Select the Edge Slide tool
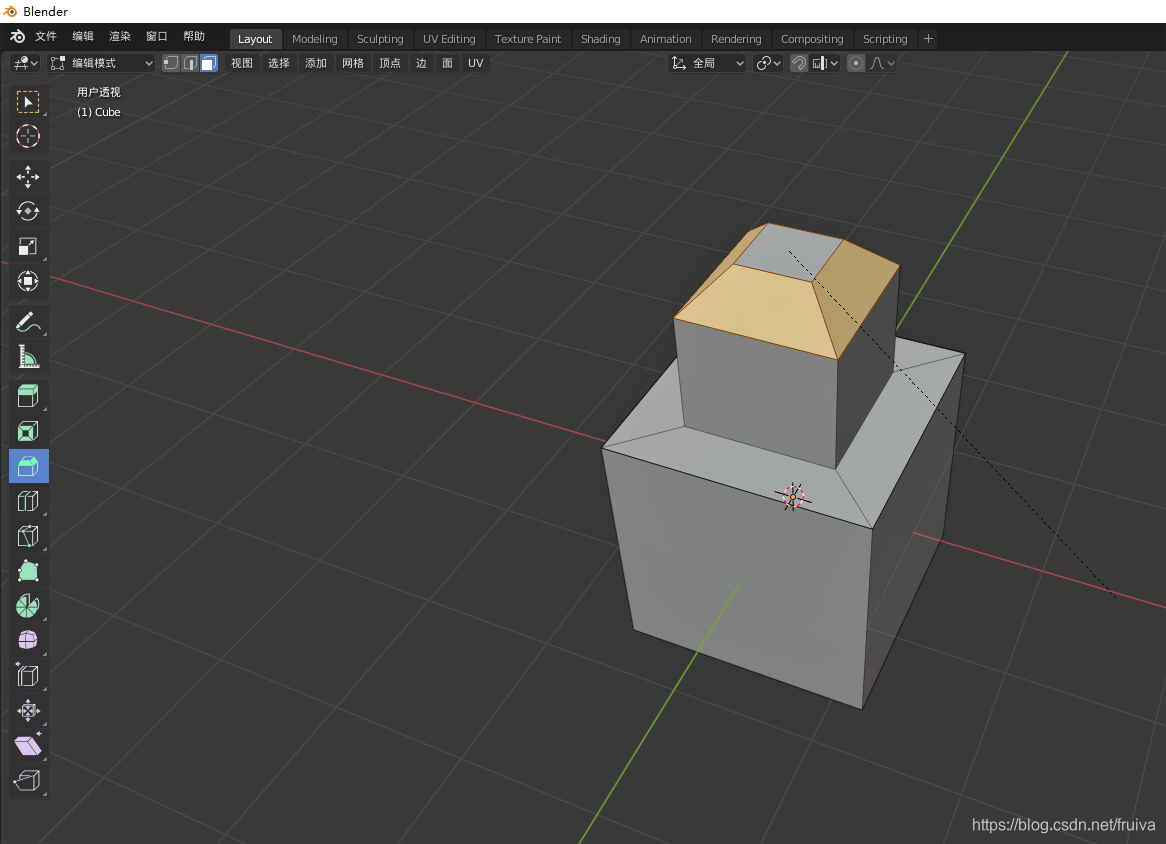Image resolution: width=1166 pixels, height=844 pixels. [28, 675]
